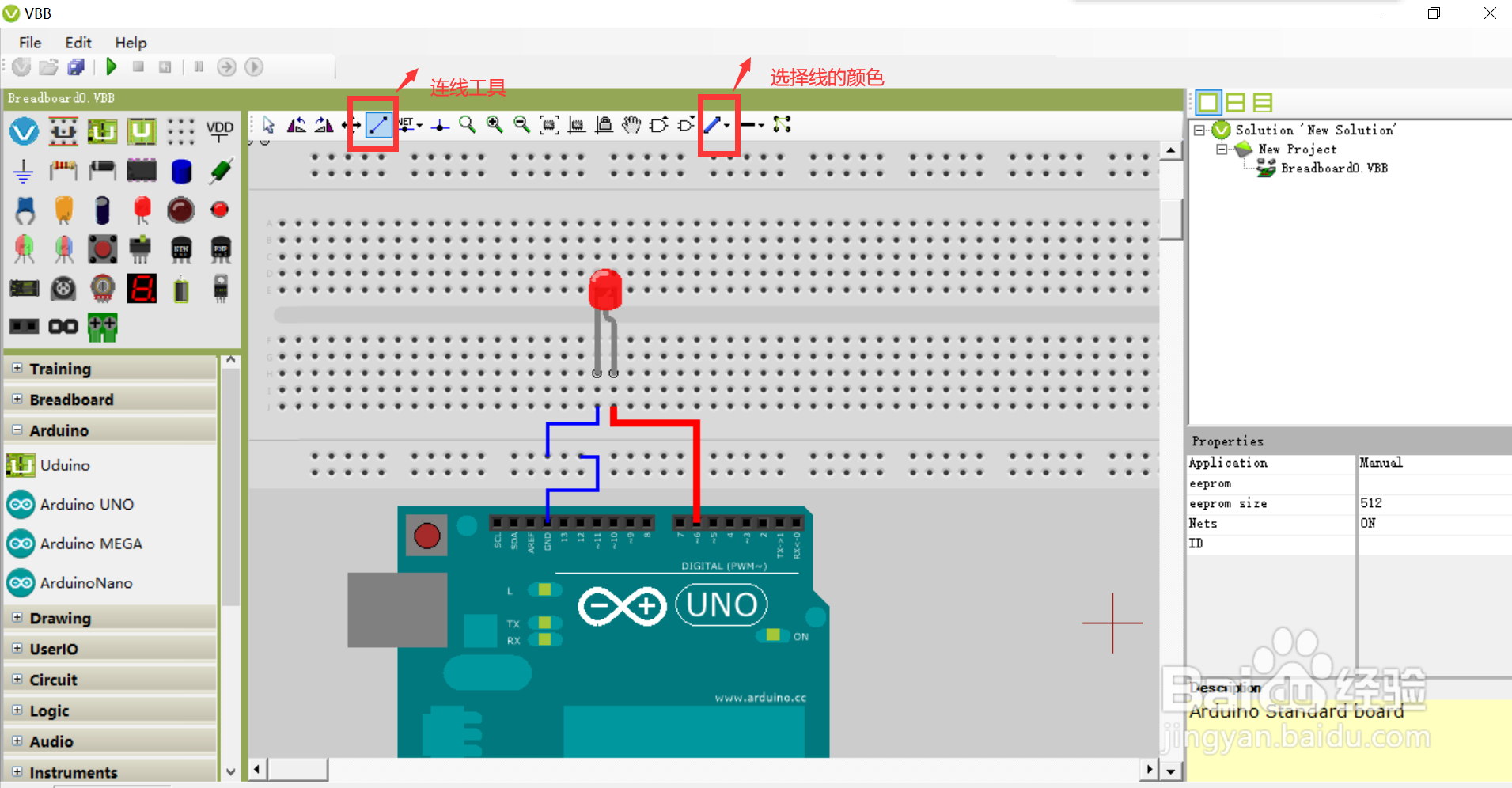Open the wire color dropdown
Screen dimensions: 1512x788
(727, 125)
